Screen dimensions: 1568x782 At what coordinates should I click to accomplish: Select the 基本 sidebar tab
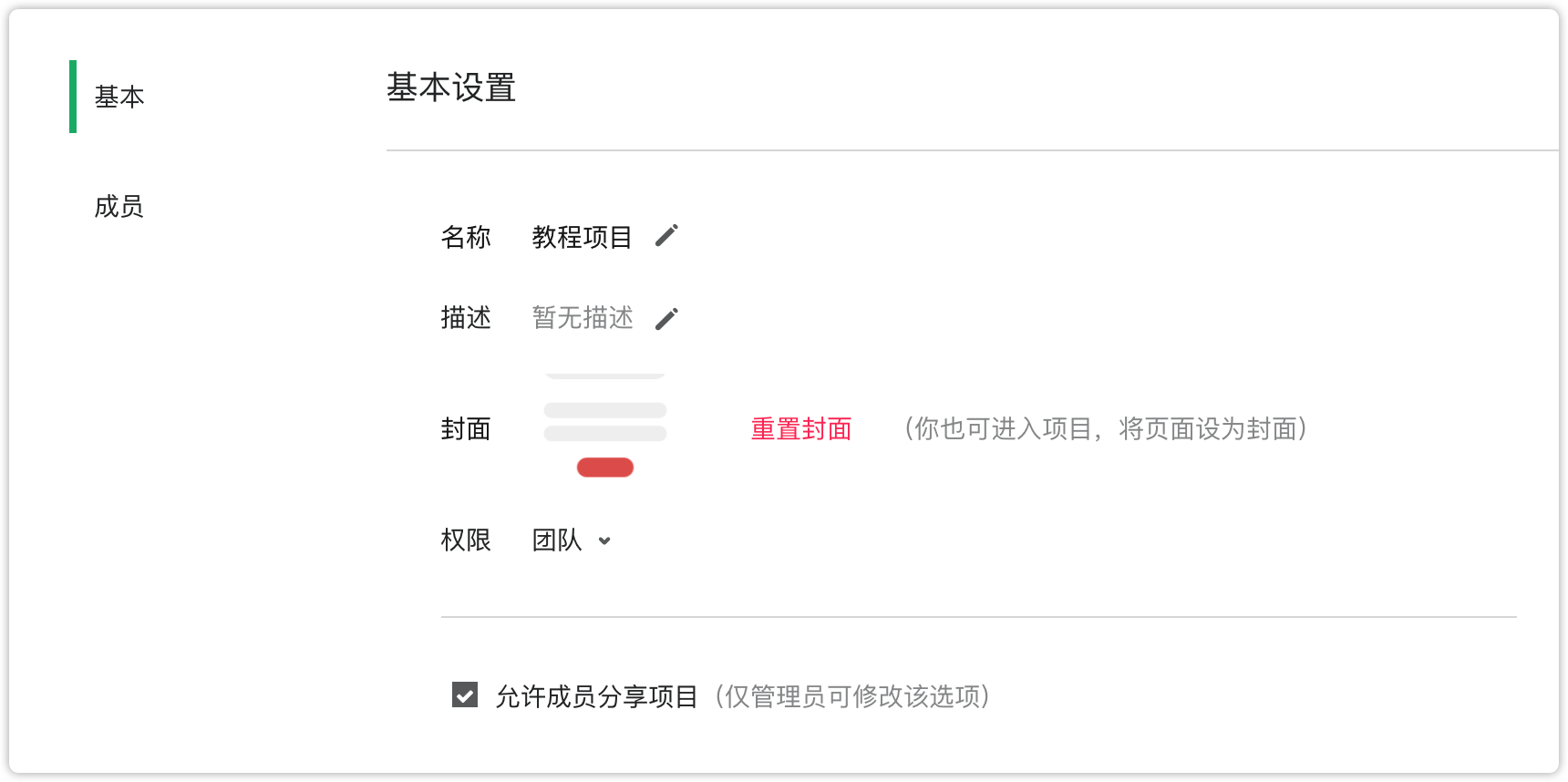[x=119, y=97]
